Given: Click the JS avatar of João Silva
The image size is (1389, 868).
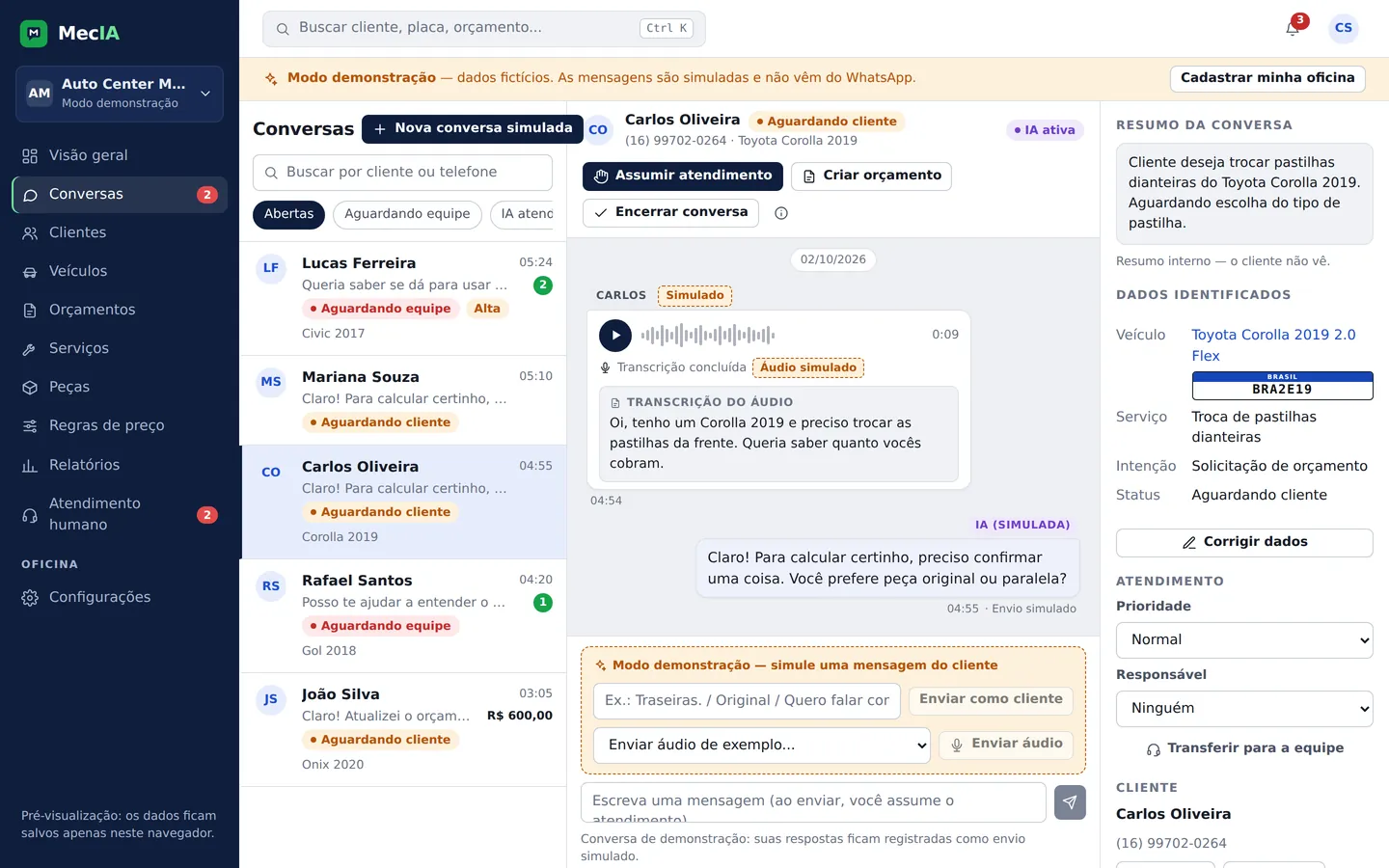Looking at the screenshot, I should click(271, 699).
